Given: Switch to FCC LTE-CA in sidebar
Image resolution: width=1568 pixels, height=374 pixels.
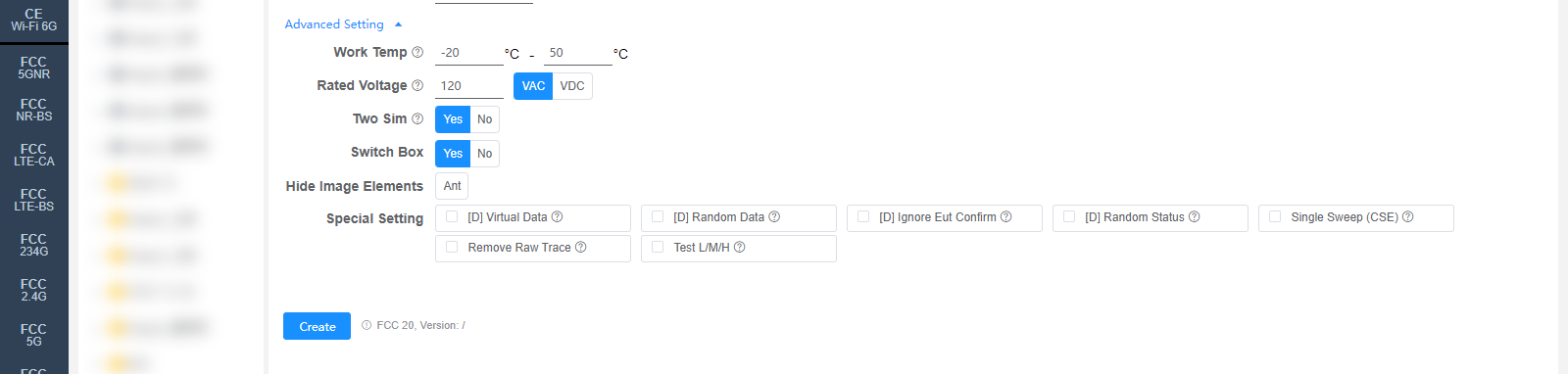Looking at the screenshot, I should (34, 155).
